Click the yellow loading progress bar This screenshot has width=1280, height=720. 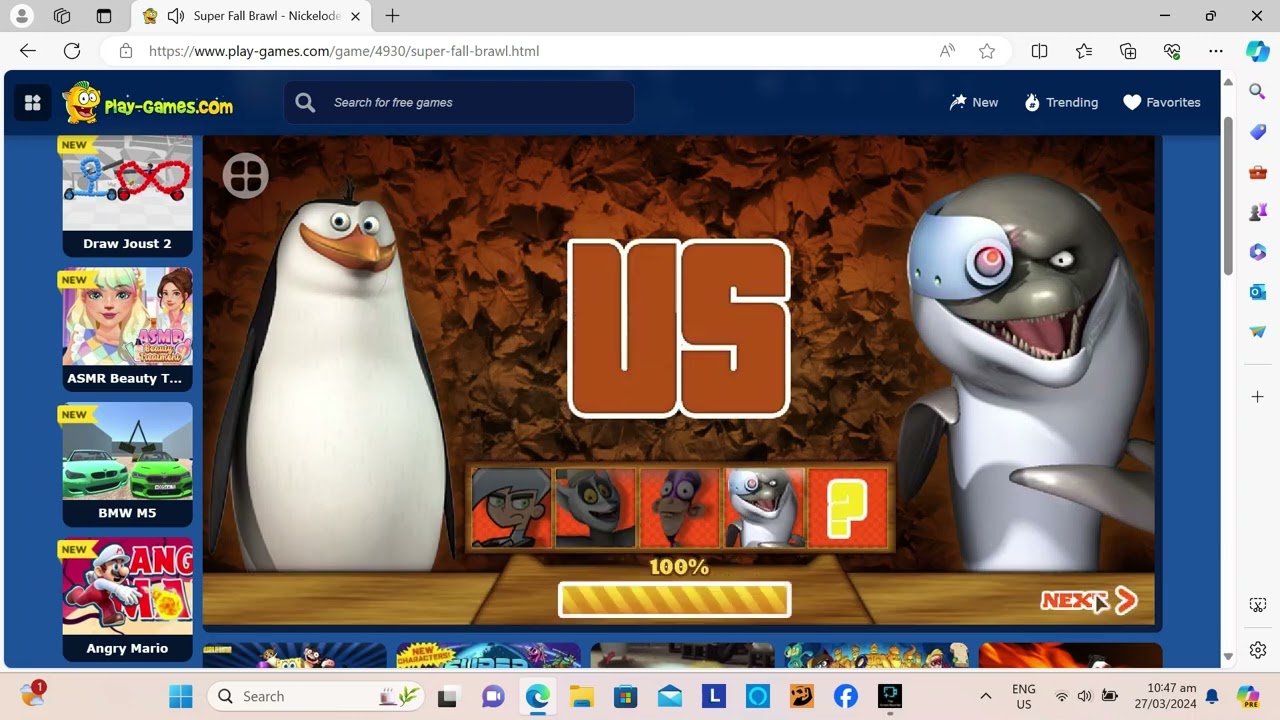[675, 600]
